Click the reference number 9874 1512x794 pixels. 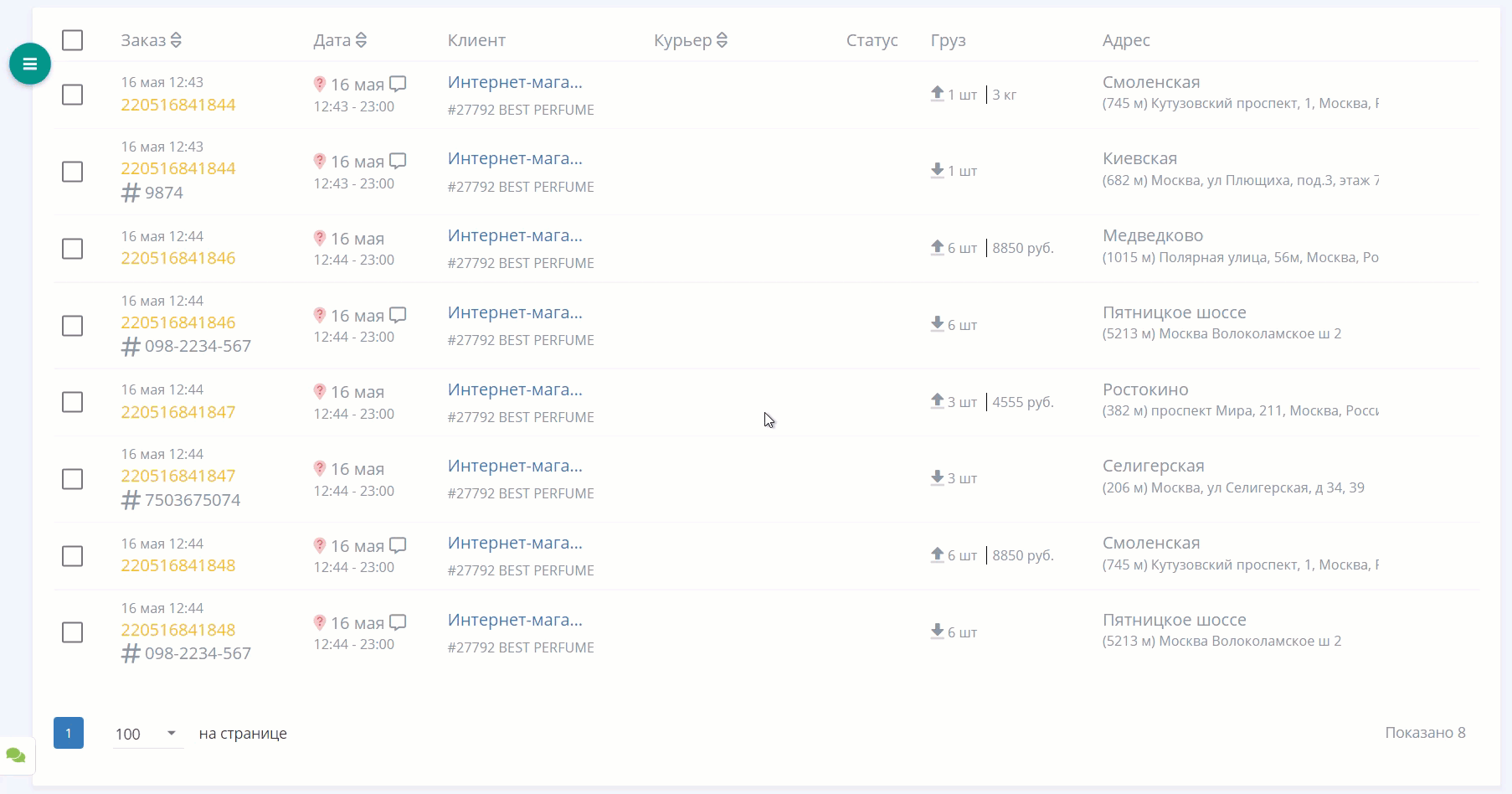pyautogui.click(x=164, y=193)
